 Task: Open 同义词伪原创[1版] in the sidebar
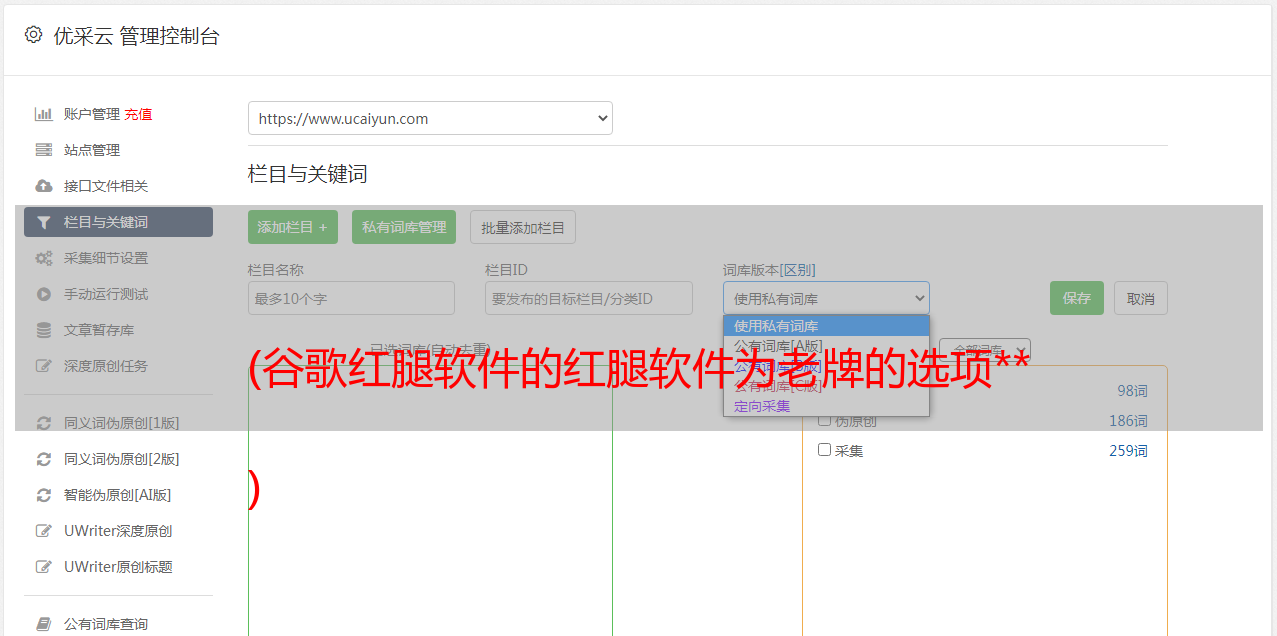click(x=122, y=423)
